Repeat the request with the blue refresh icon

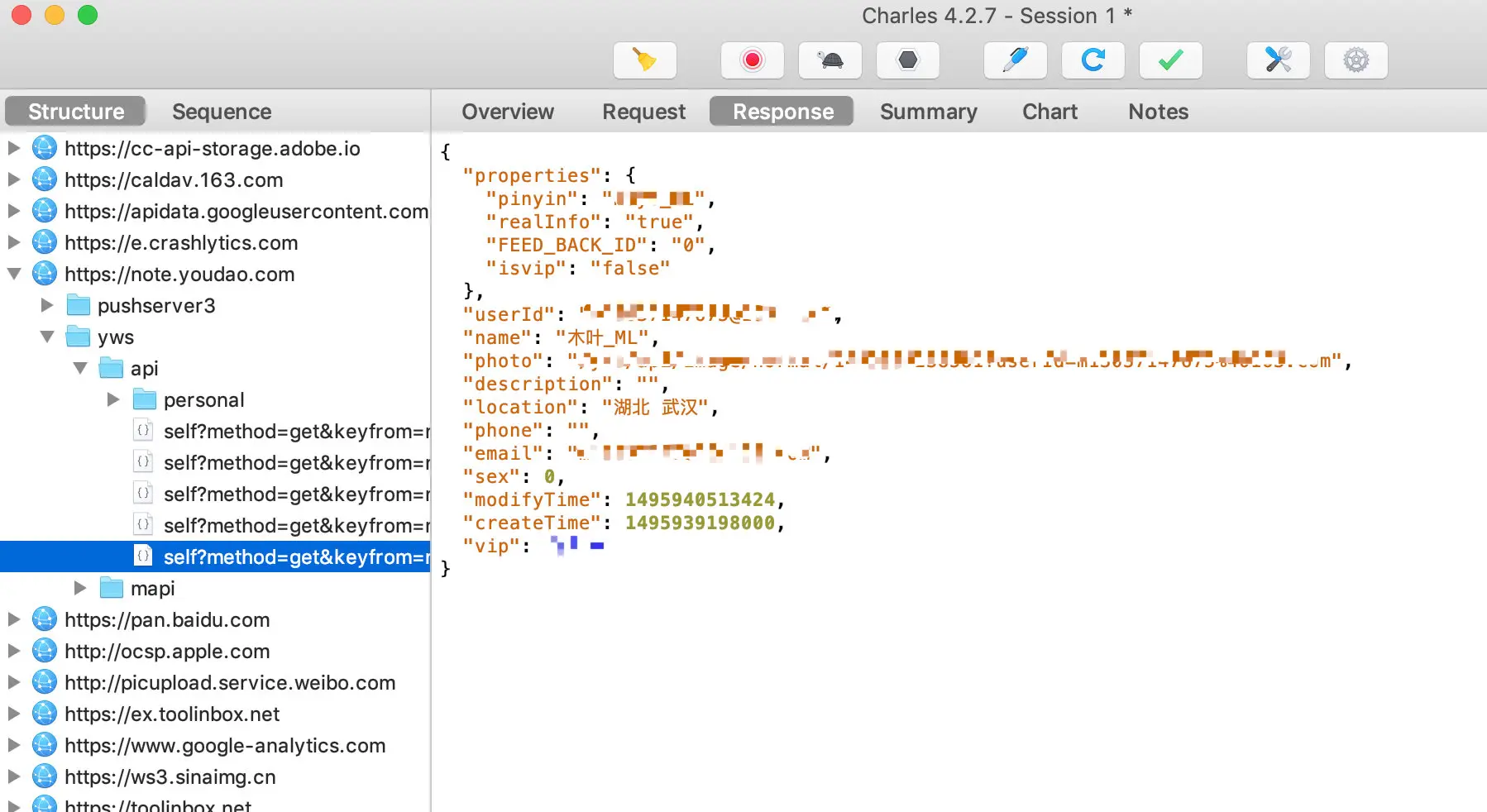point(1093,60)
